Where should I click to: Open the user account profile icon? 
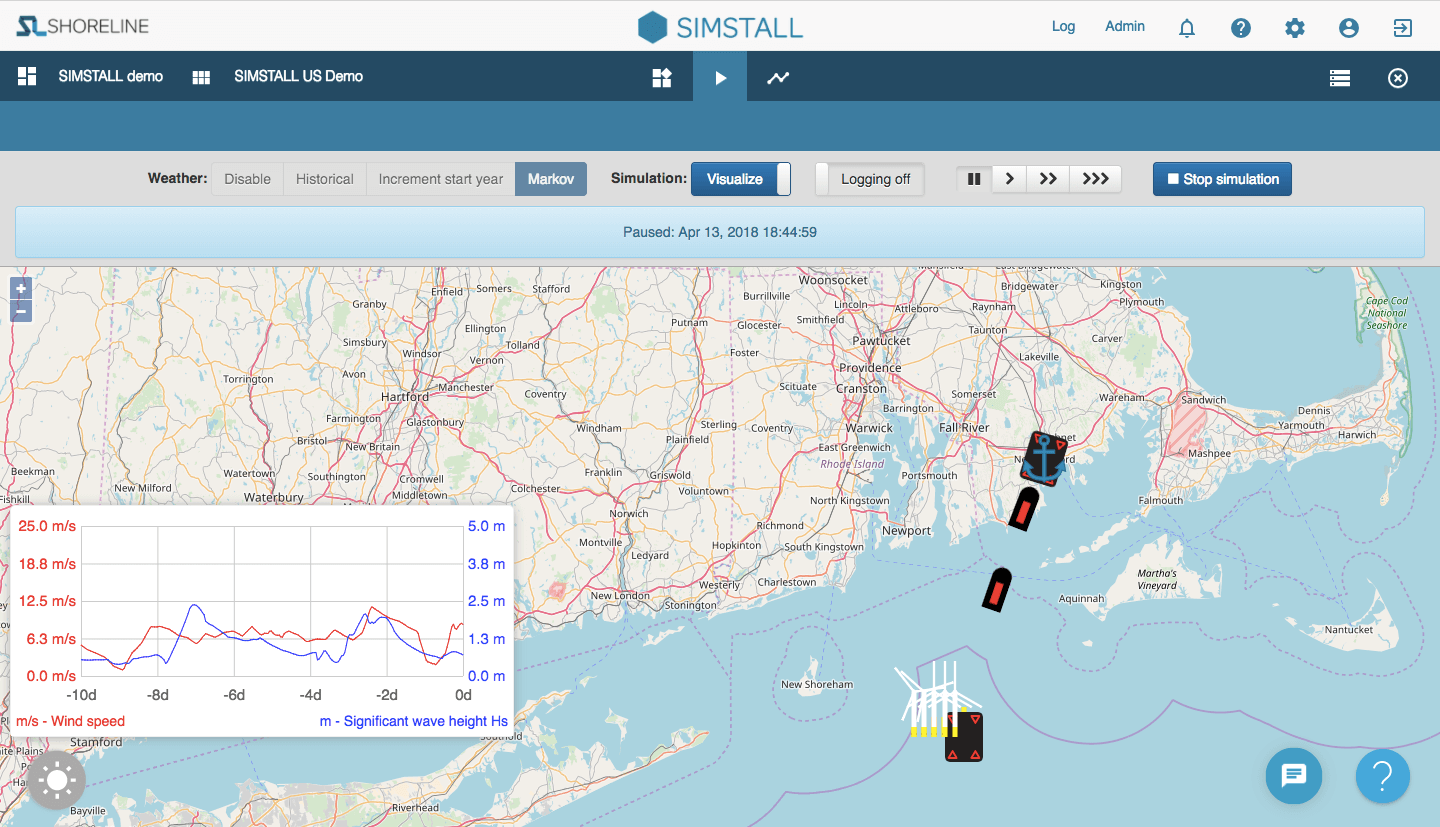pos(1349,28)
